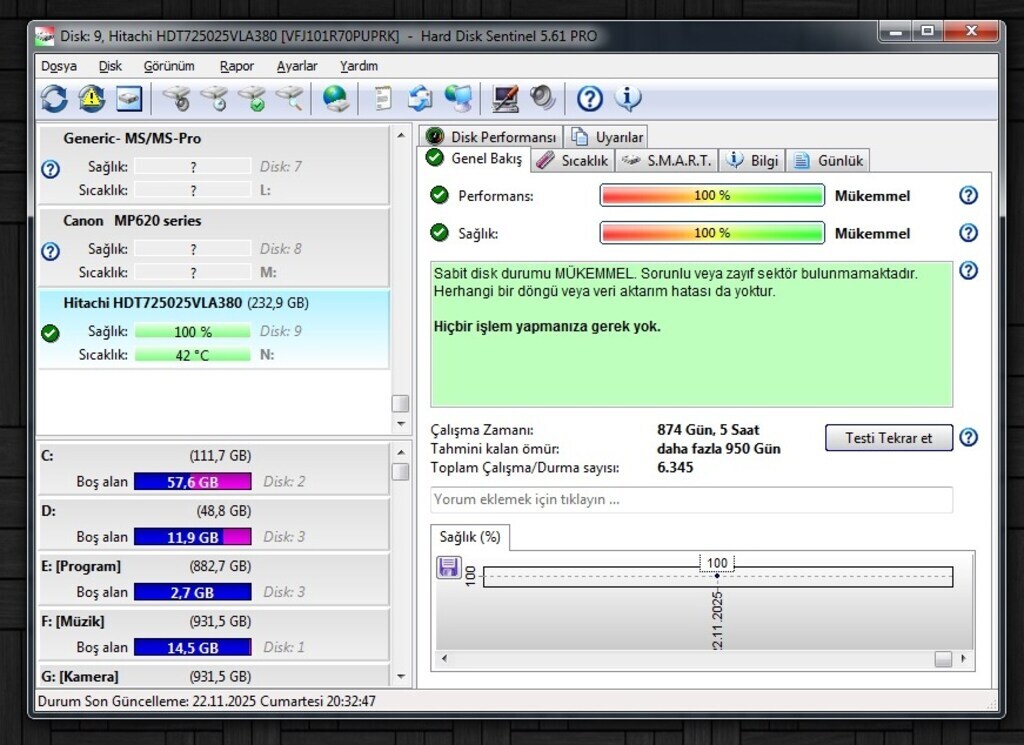Open the Disk menu
Image resolution: width=1024 pixels, height=745 pixels.
[110, 66]
